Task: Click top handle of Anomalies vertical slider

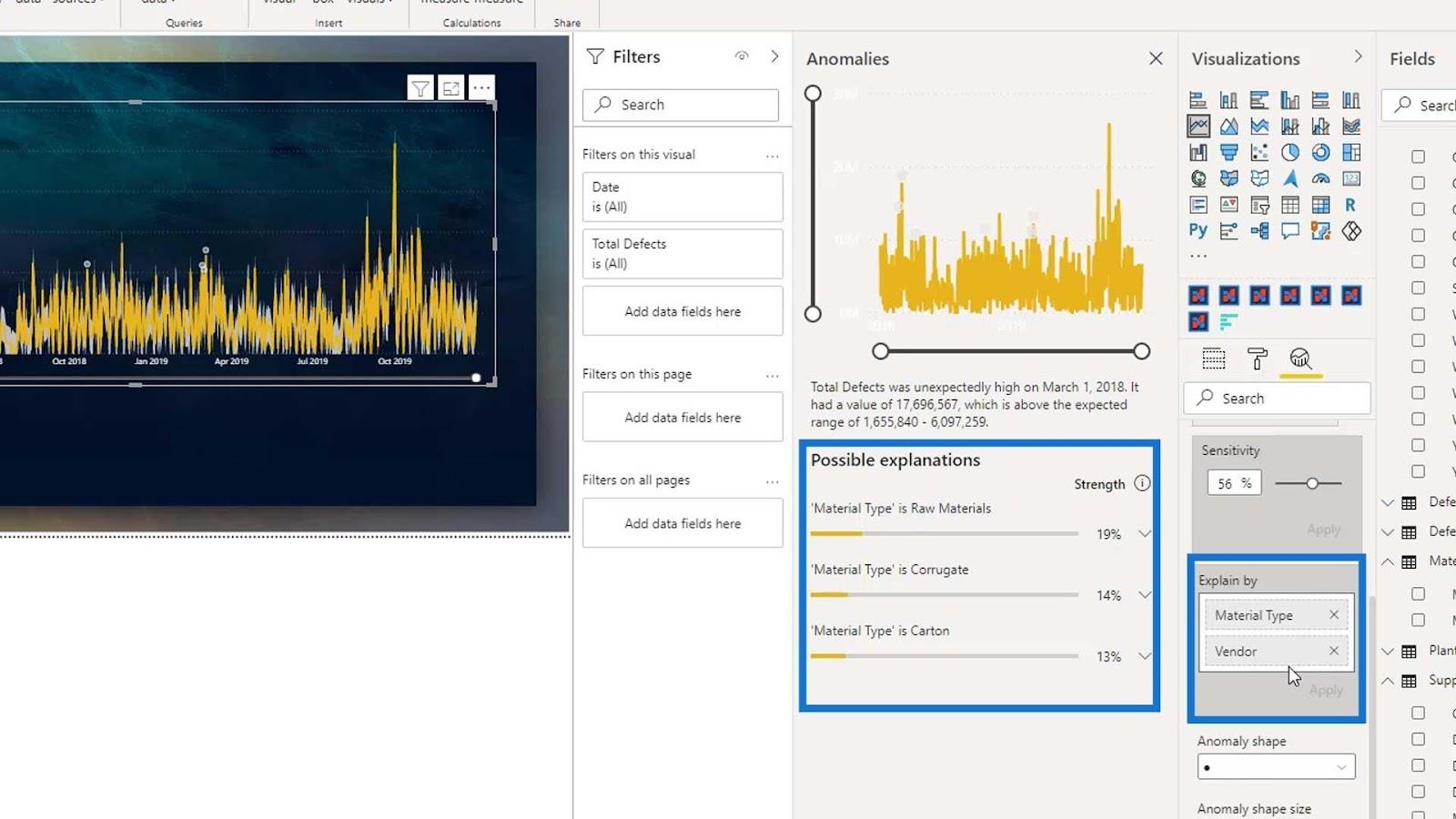Action: click(x=813, y=93)
